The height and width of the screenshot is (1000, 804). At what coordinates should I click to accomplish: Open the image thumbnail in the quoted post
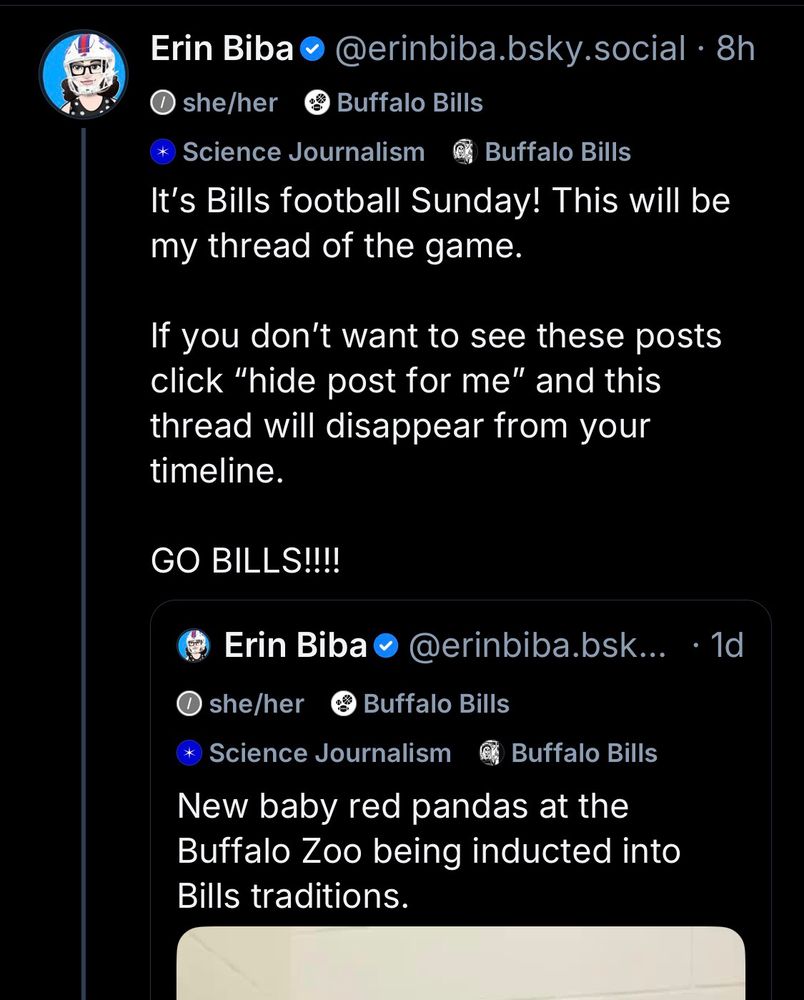460,964
